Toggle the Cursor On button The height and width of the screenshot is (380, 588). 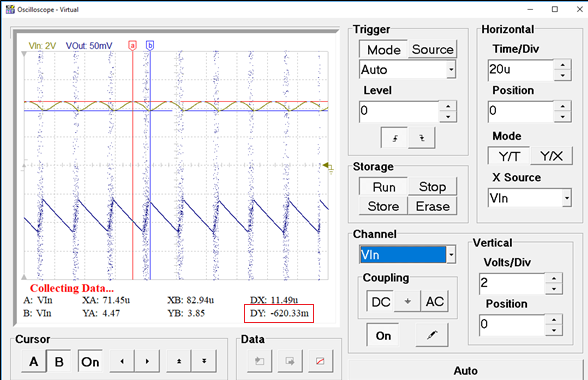tap(90, 362)
